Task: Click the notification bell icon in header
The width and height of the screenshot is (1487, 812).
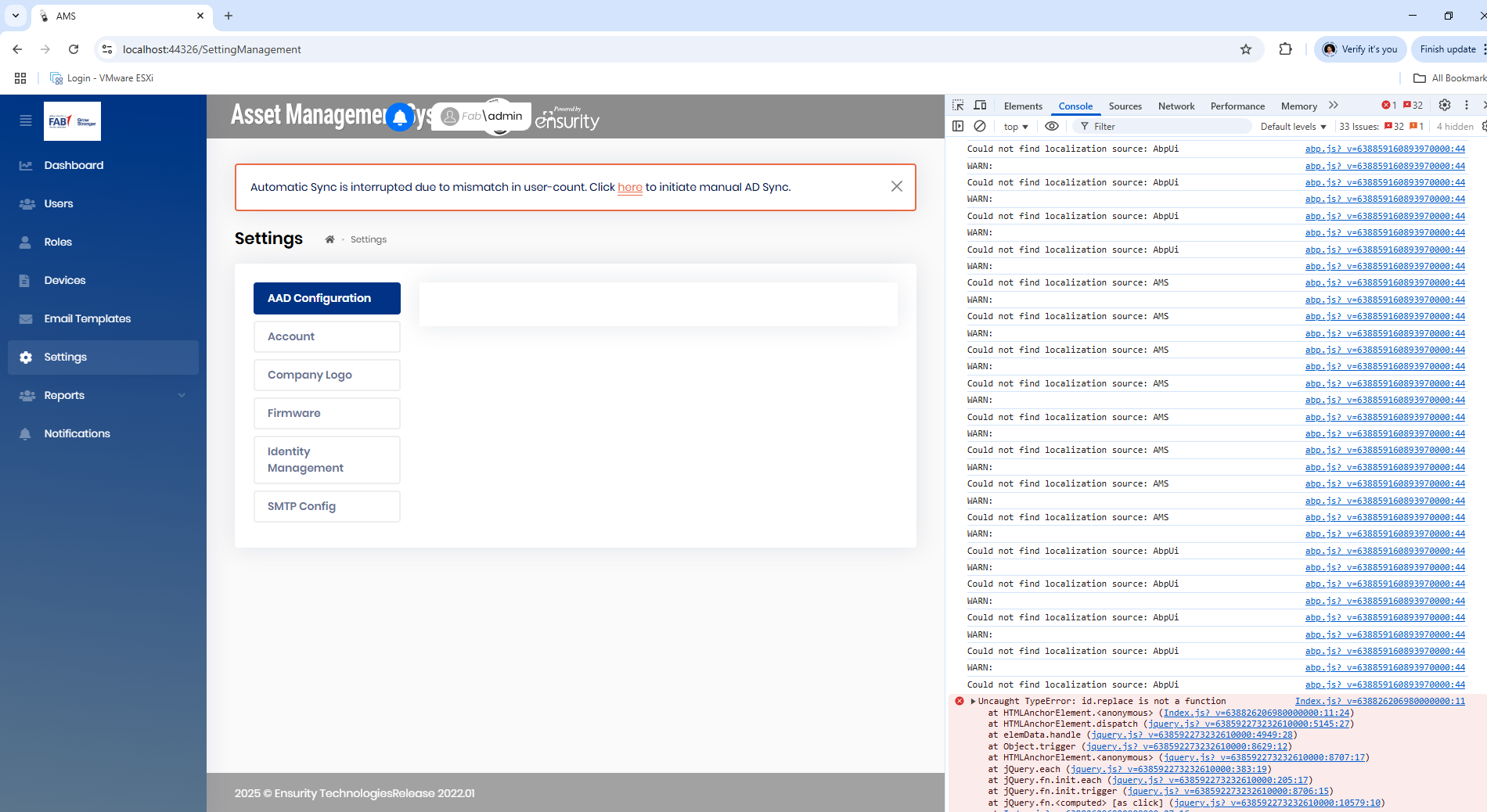Action: (400, 117)
